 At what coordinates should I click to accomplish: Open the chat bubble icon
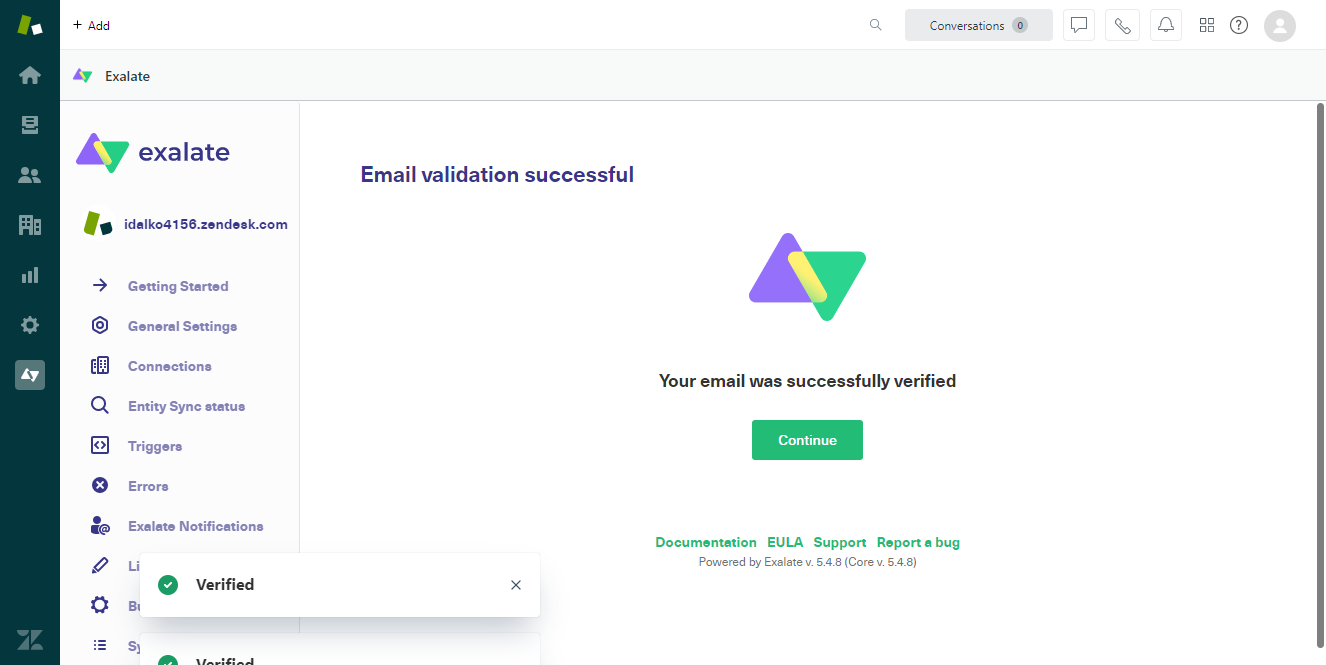[1078, 25]
